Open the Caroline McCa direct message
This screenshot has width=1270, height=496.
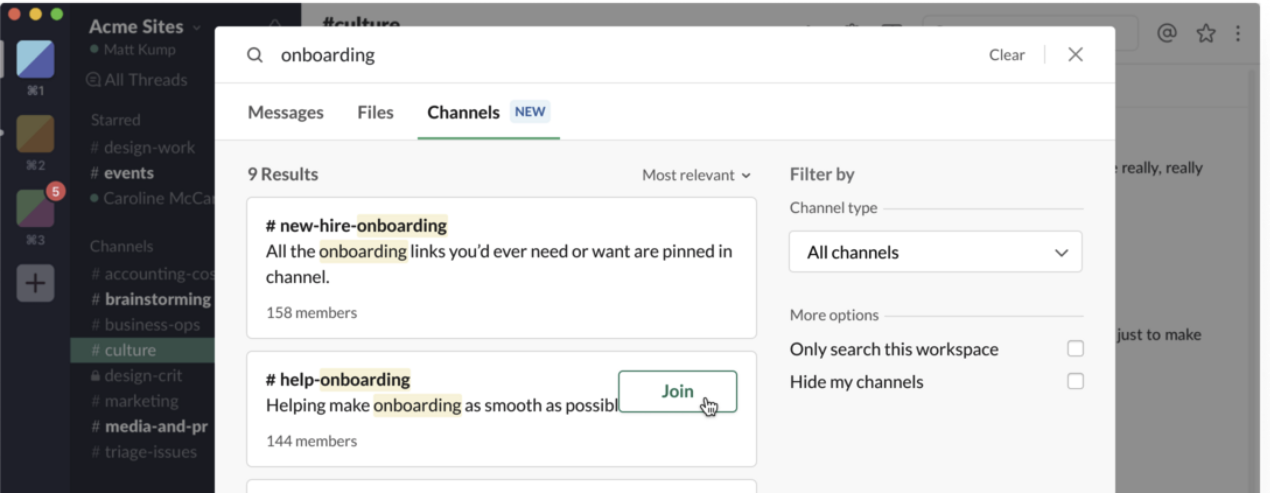tap(152, 198)
